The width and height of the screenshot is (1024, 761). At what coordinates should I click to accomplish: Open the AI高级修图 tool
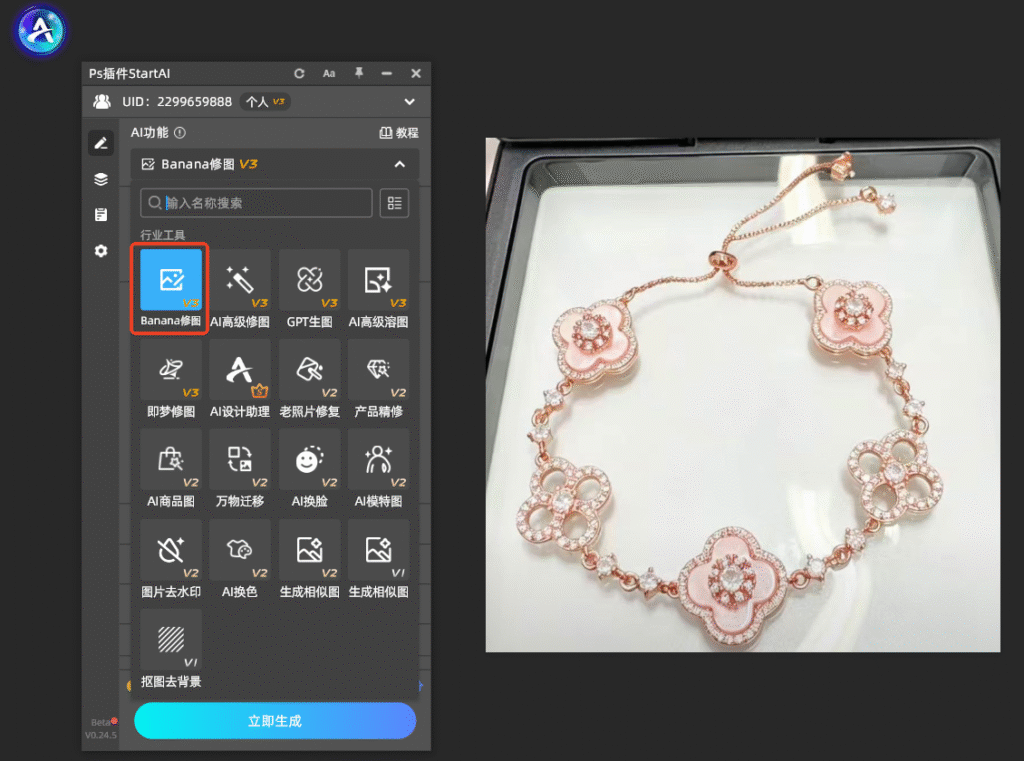pos(240,288)
